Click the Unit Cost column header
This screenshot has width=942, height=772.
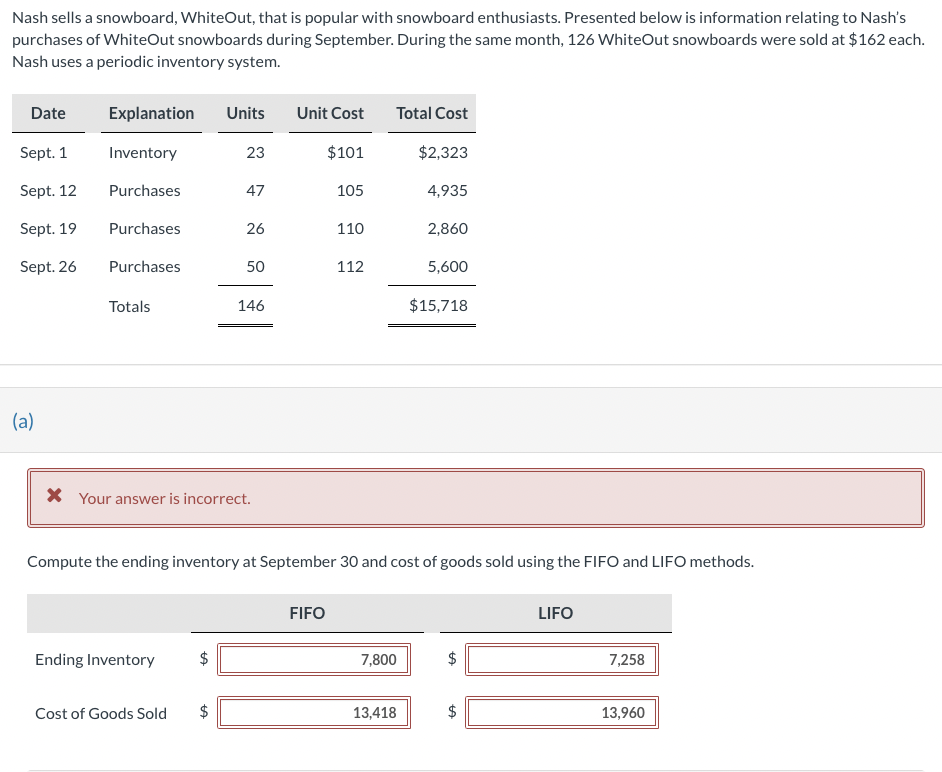[x=330, y=113]
